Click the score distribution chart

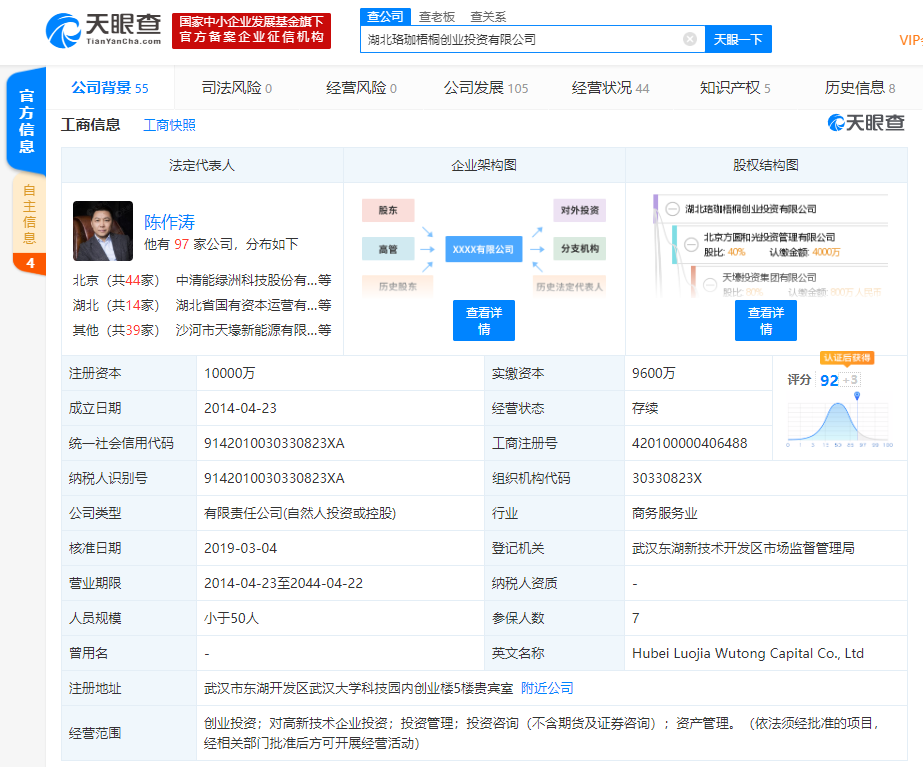click(x=840, y=421)
